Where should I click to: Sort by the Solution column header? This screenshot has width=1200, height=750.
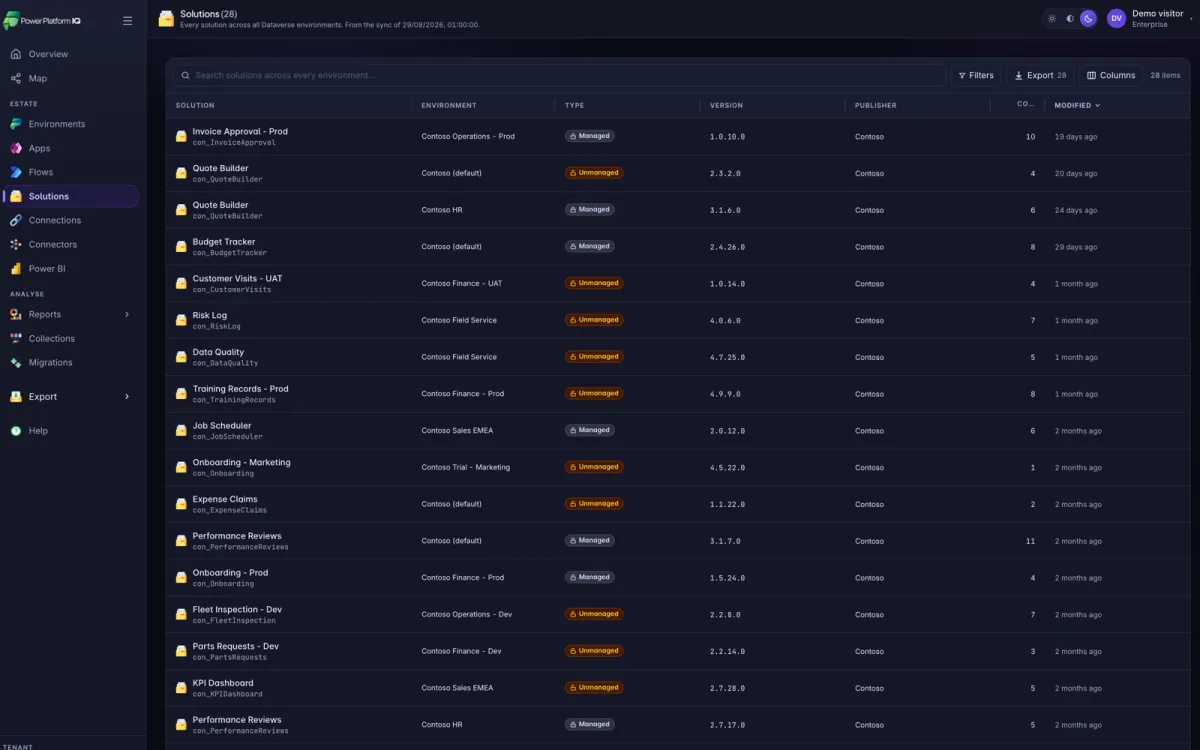pyautogui.click(x=195, y=105)
